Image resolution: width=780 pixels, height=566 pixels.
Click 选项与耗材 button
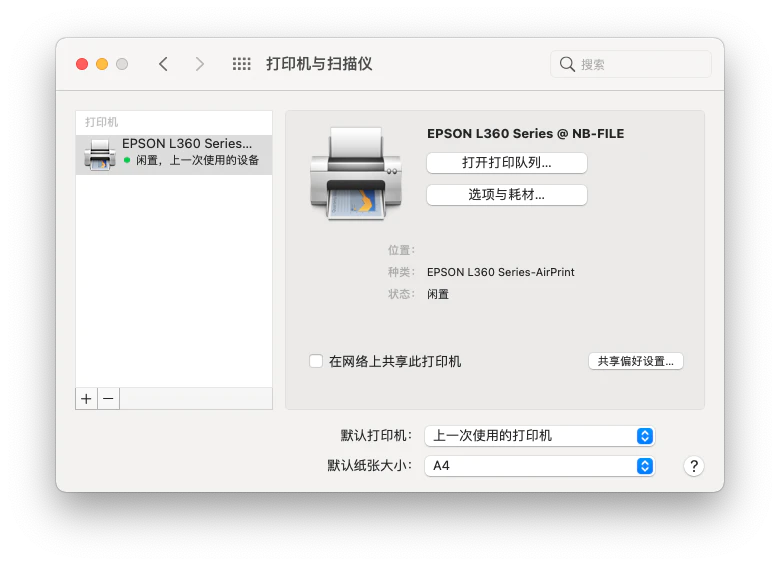(x=506, y=195)
